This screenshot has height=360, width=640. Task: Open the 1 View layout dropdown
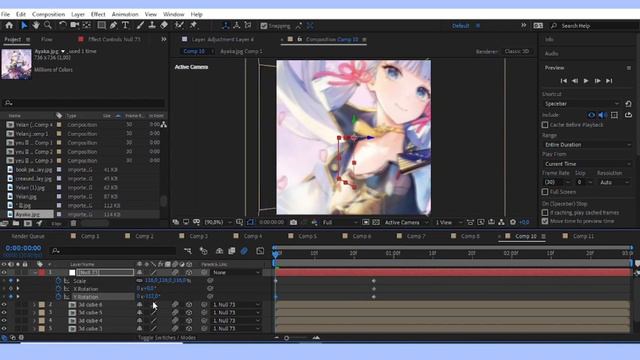tap(448, 222)
